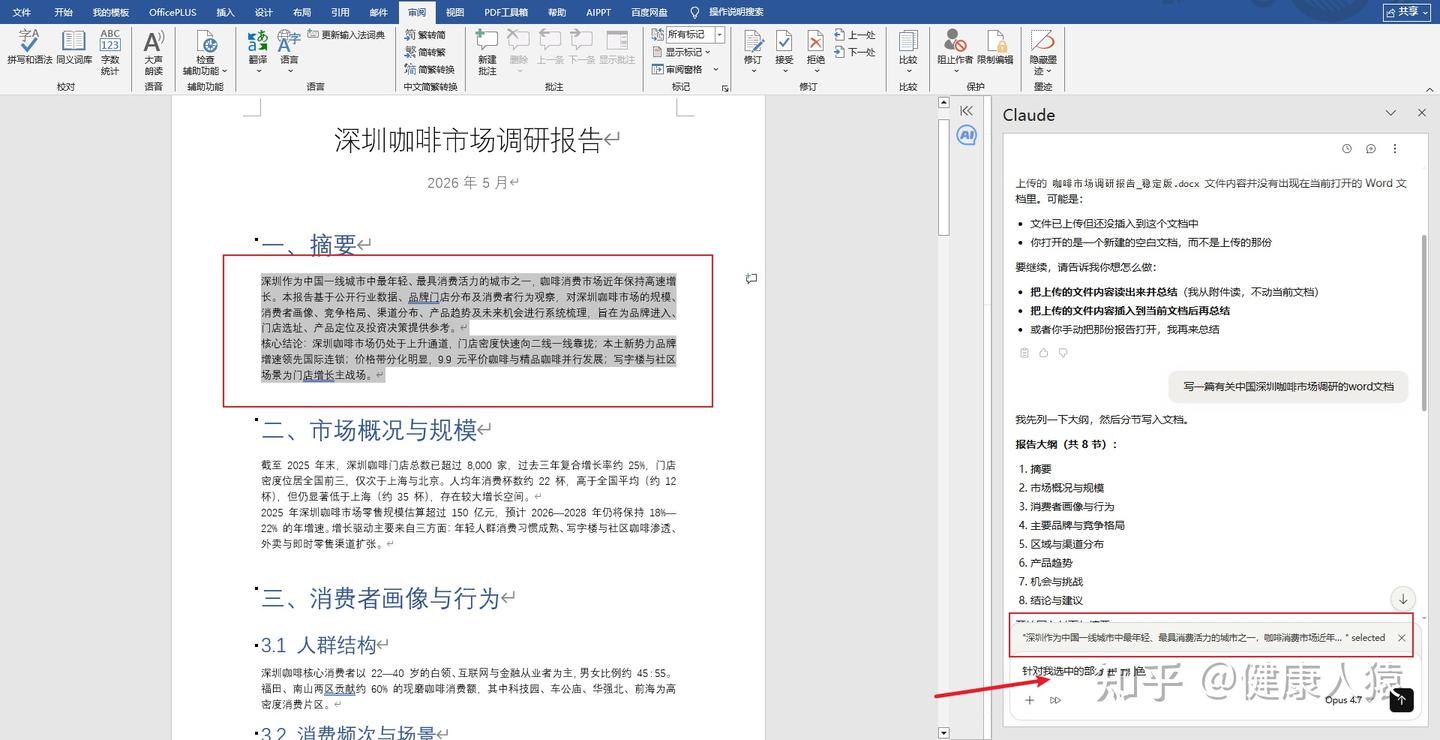
Task: Open the OfficePLUS tab
Action: click(x=173, y=12)
